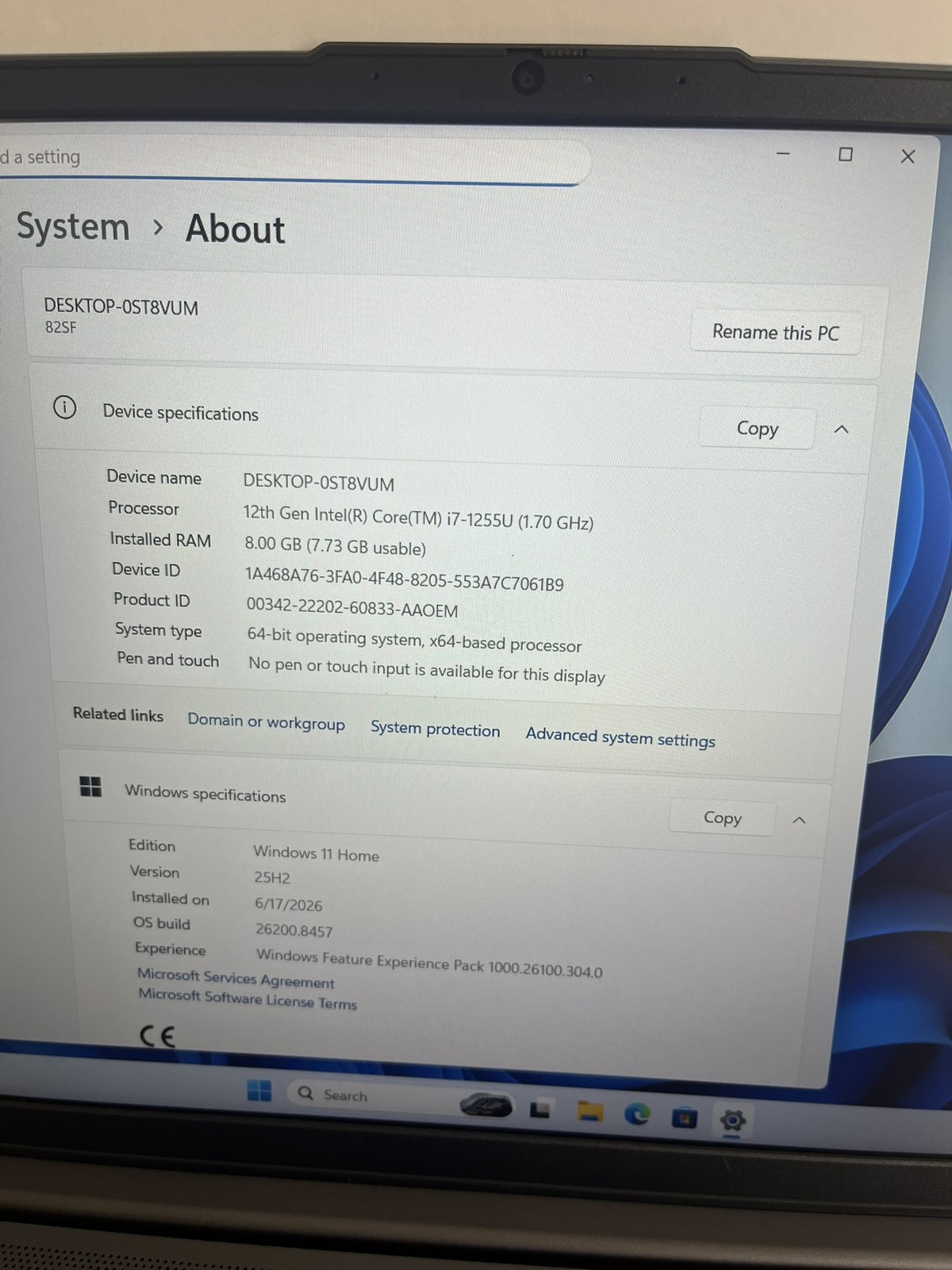
Task: Open Microsoft Services Agreement link
Action: click(x=236, y=978)
